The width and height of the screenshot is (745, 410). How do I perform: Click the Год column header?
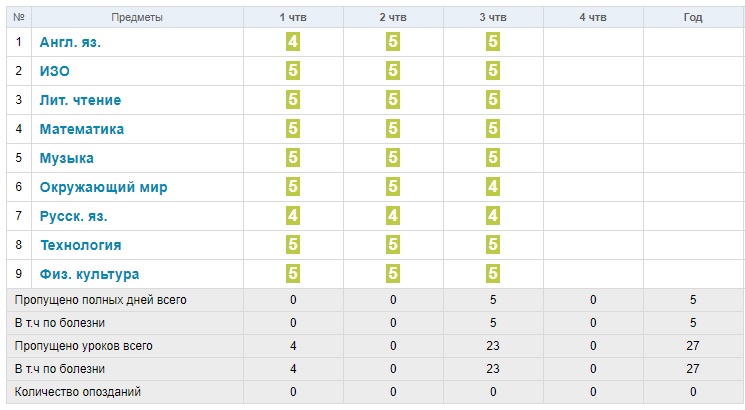693,18
